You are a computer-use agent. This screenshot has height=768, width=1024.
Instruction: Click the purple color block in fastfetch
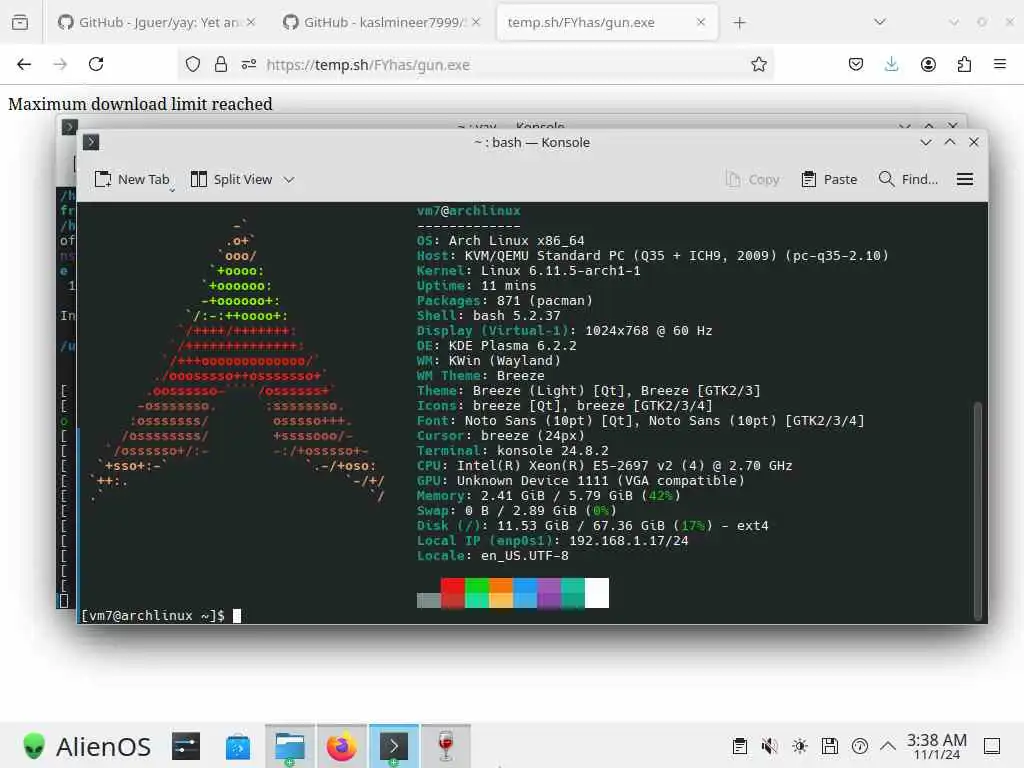pos(549,592)
